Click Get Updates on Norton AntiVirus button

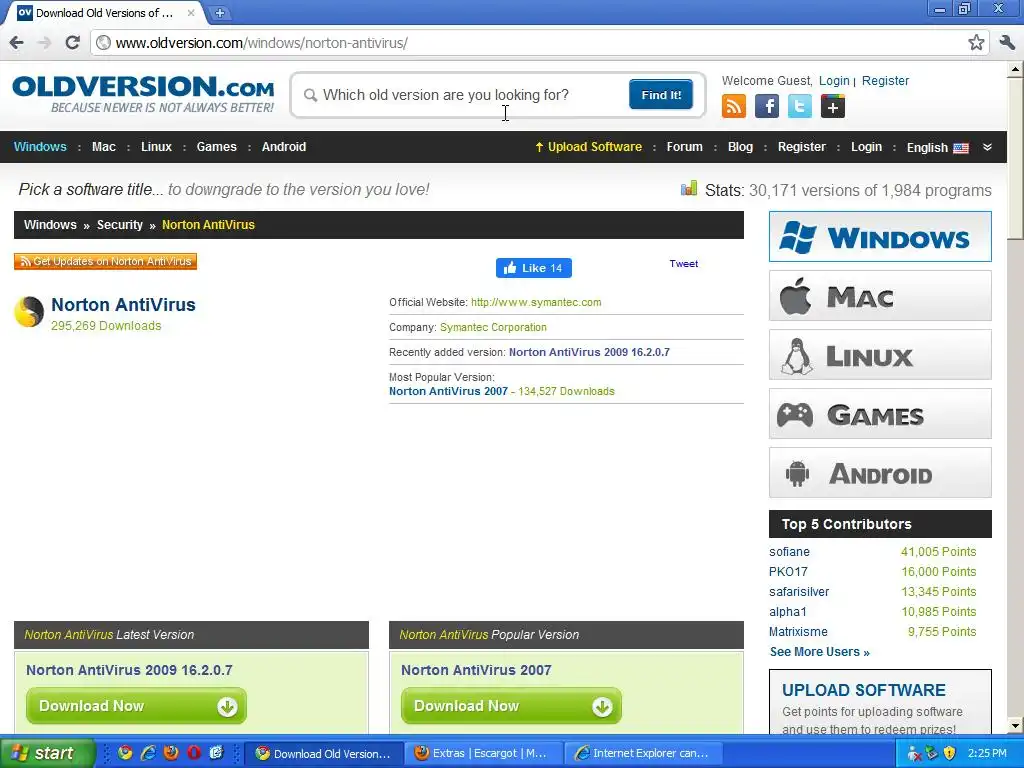(x=105, y=261)
